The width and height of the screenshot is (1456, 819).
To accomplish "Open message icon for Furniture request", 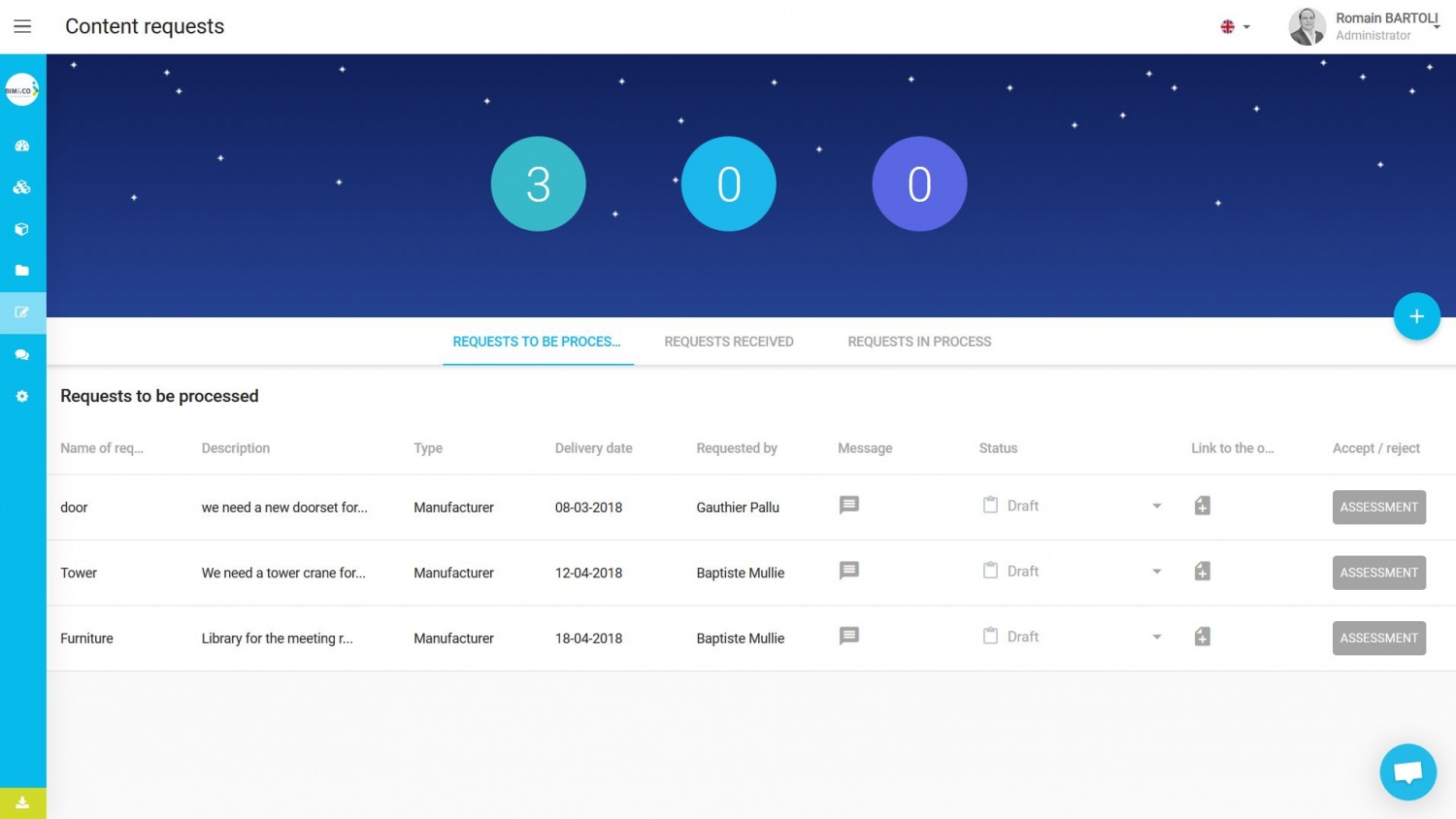I will tap(848, 637).
